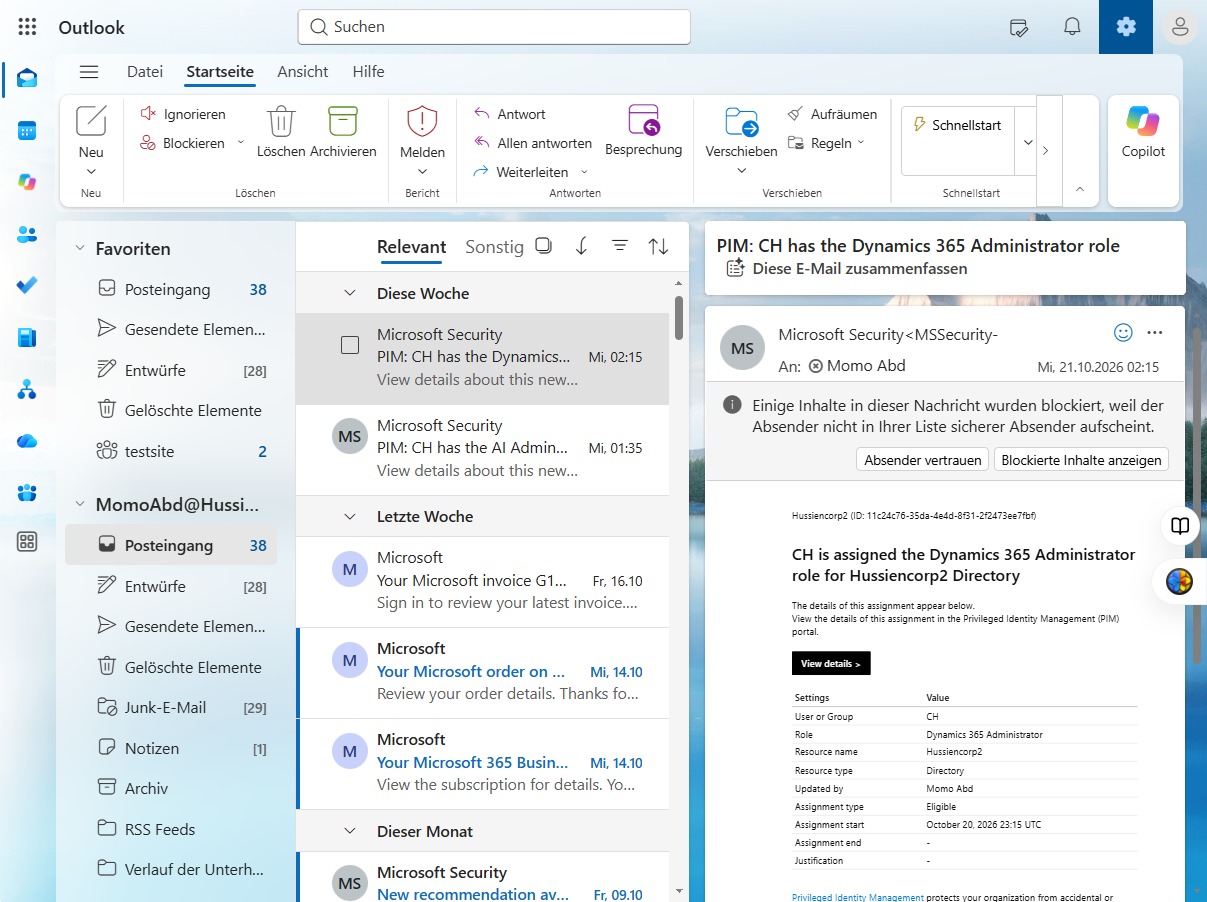1207x902 pixels.
Task: Switch to the Ansicht tab
Action: pyautogui.click(x=303, y=71)
